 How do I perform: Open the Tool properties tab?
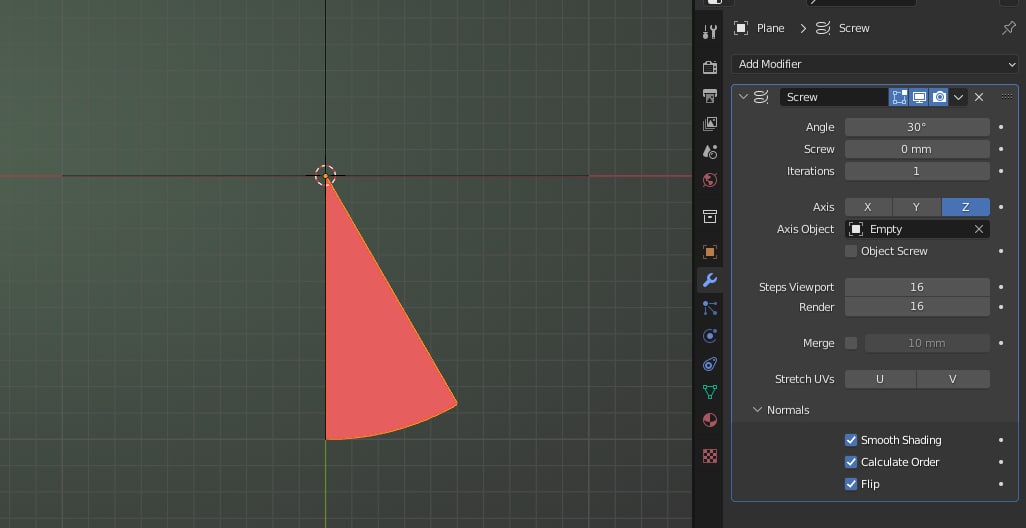pos(710,31)
